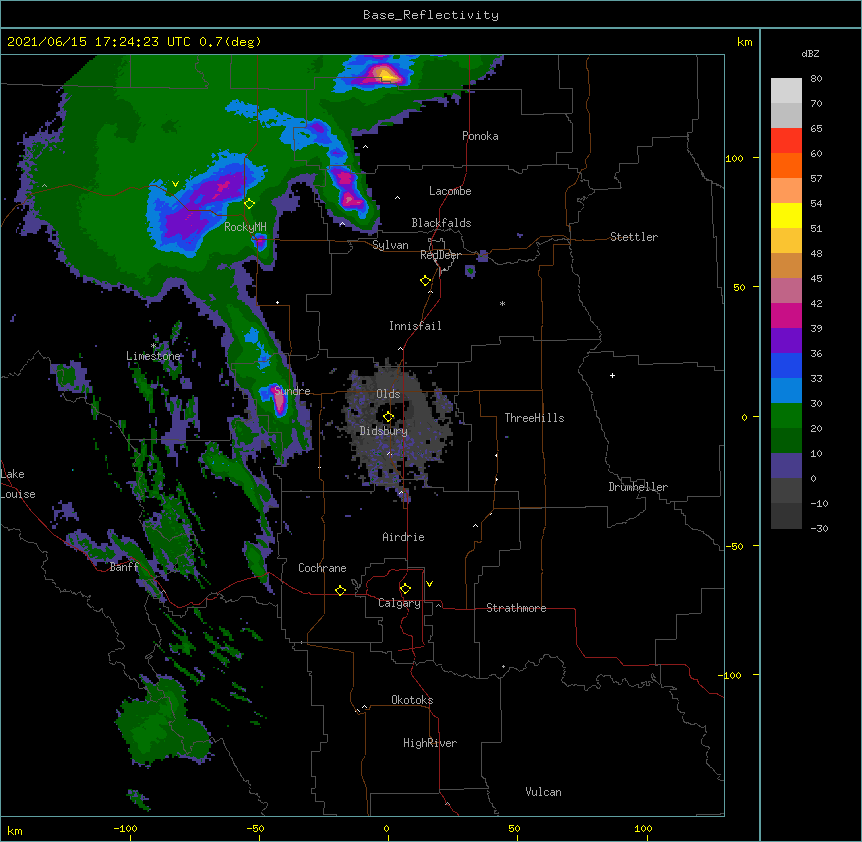Click the Airdrie city label
The width and height of the screenshot is (862, 842).
[x=403, y=537]
